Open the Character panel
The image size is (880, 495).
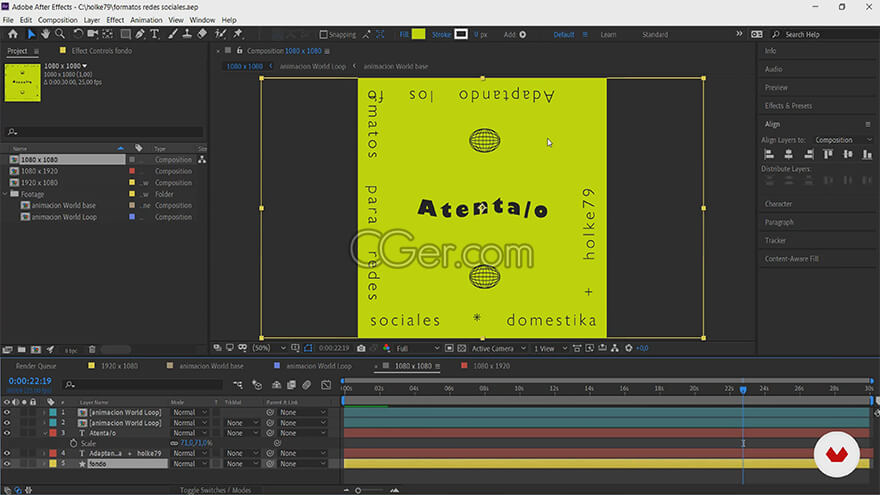[778, 204]
